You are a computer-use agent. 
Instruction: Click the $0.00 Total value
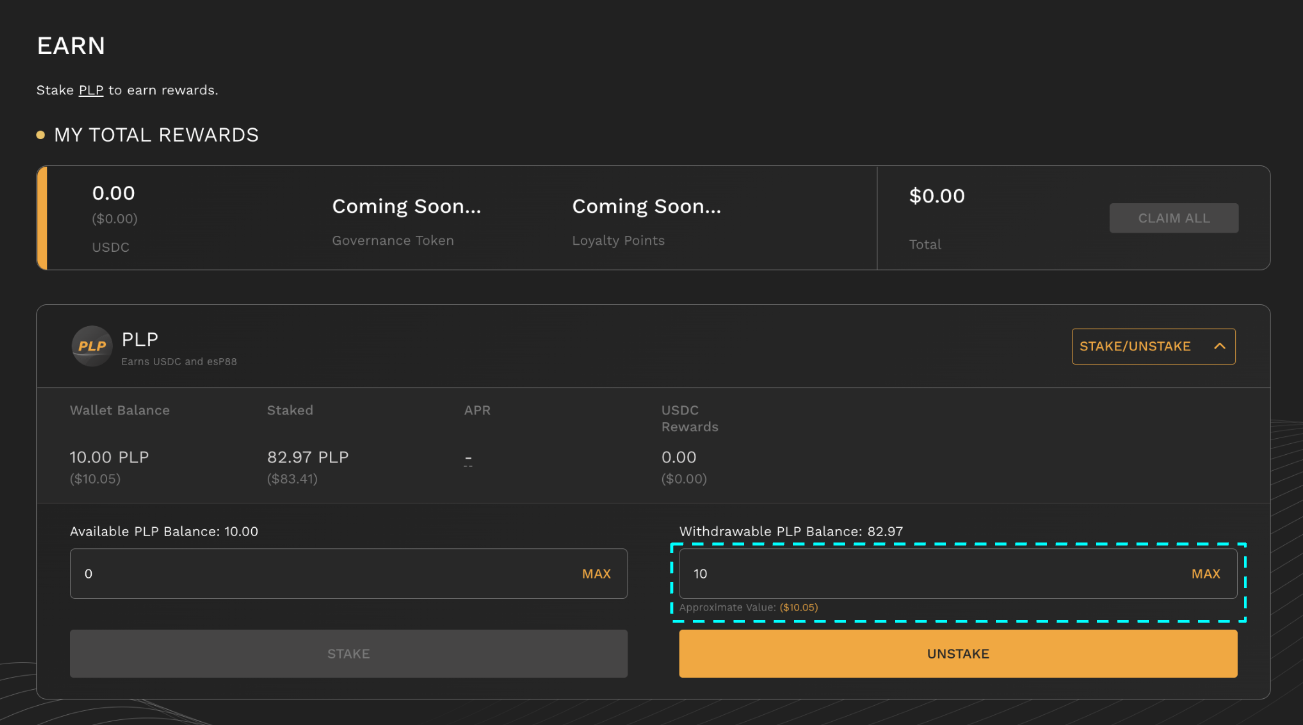point(937,196)
